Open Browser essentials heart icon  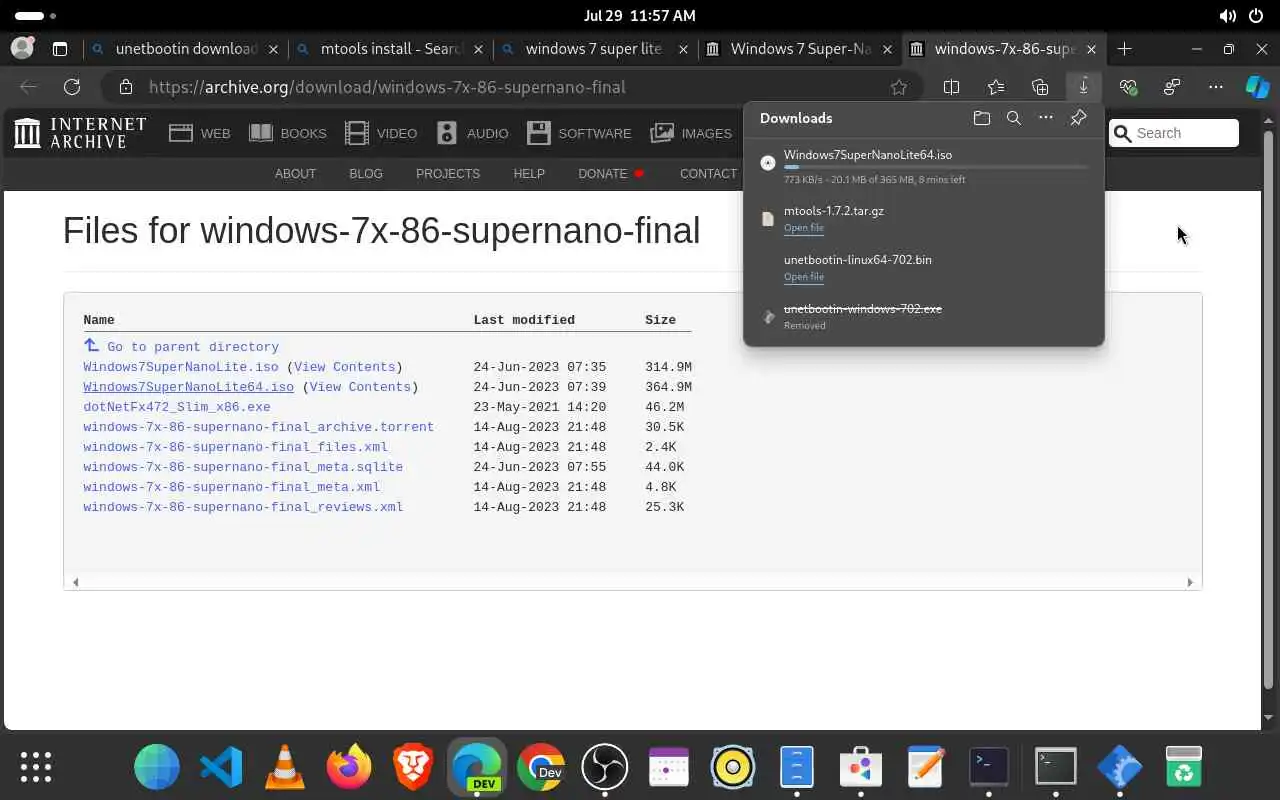click(x=1128, y=87)
